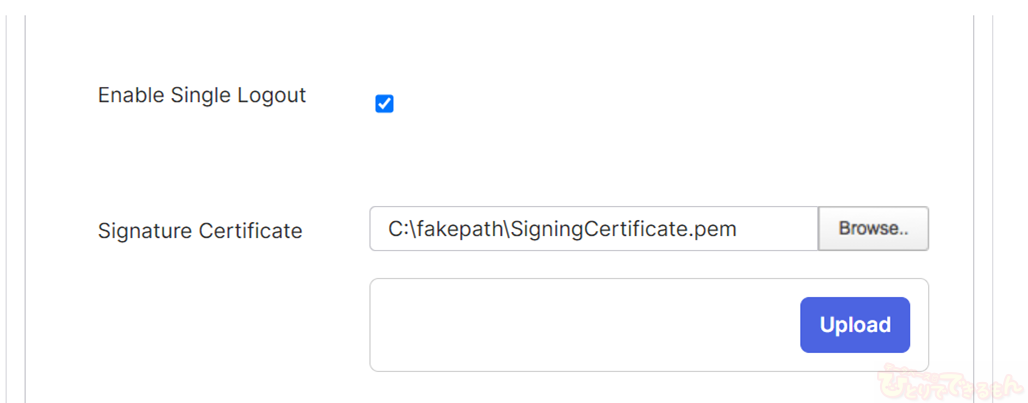
Task: Click the word Logout in the label
Action: point(272,96)
